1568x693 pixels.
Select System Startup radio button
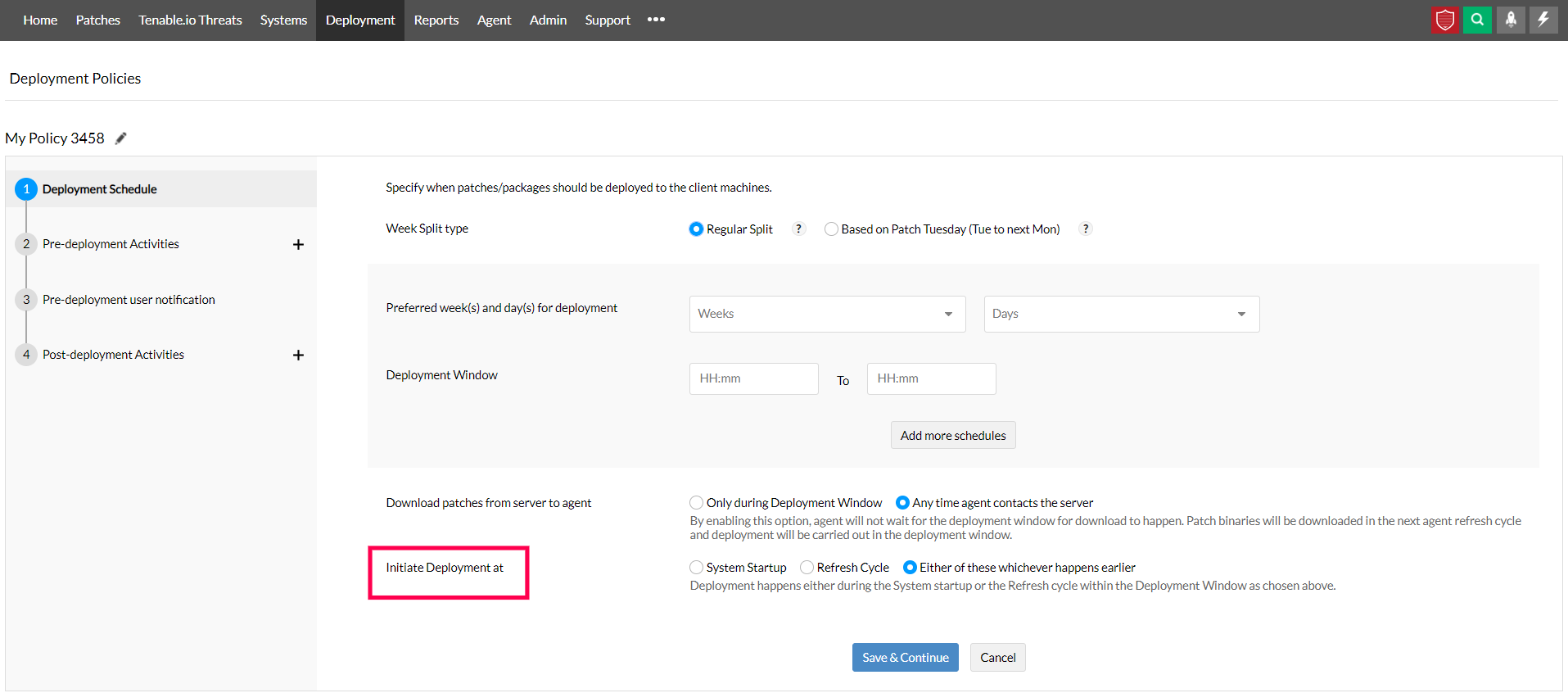click(x=697, y=568)
